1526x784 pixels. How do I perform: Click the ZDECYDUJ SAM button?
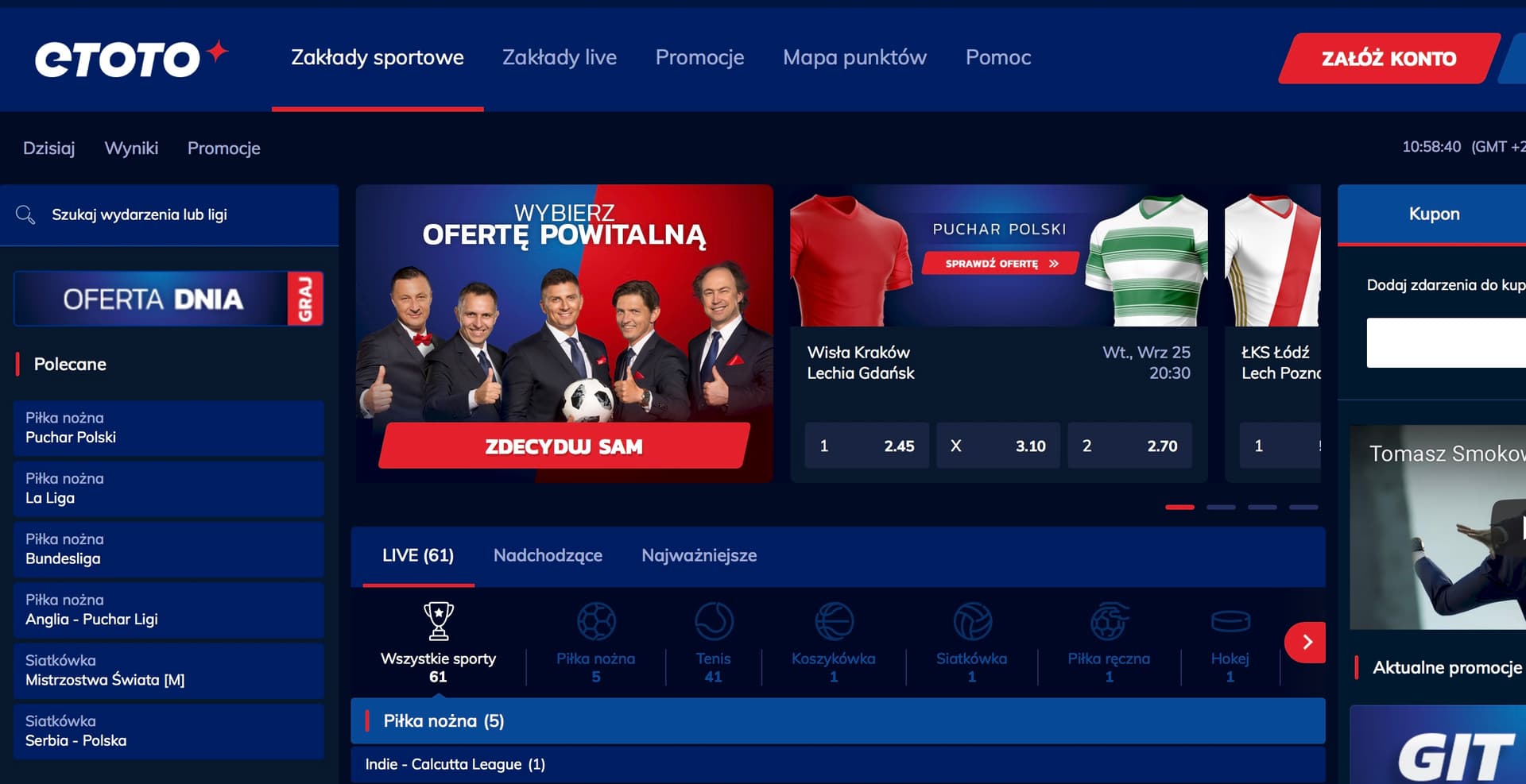[564, 446]
